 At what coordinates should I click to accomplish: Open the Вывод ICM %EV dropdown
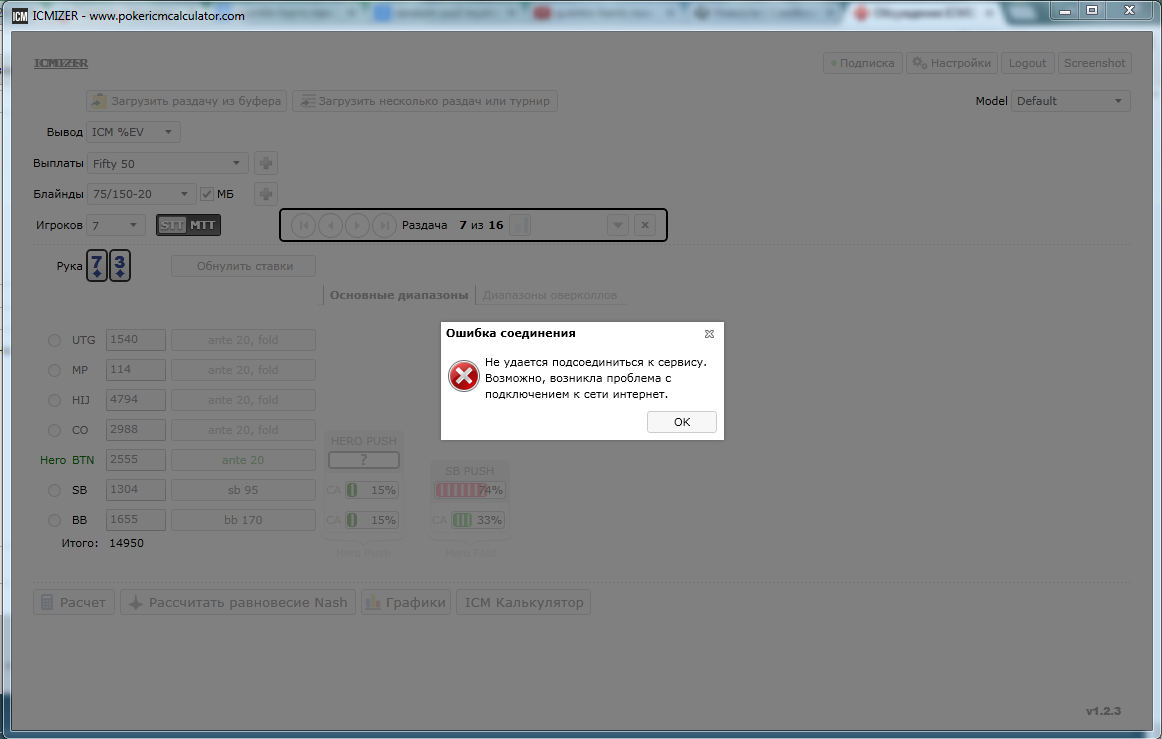tap(133, 132)
